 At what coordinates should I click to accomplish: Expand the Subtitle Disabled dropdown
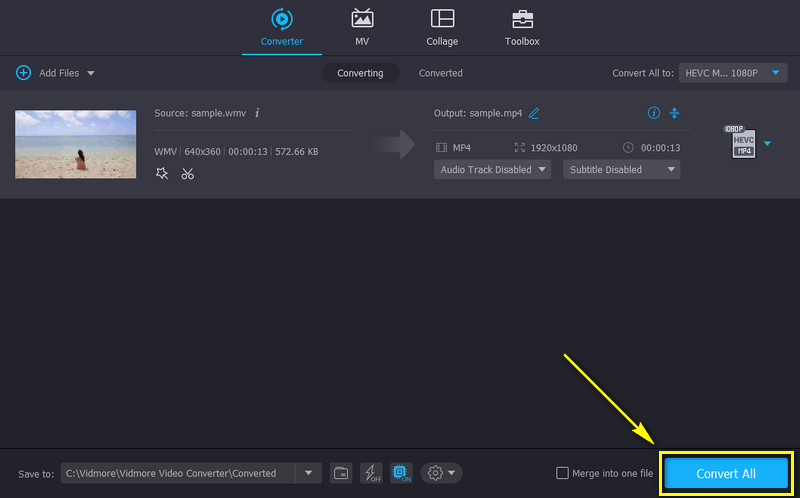click(x=621, y=169)
